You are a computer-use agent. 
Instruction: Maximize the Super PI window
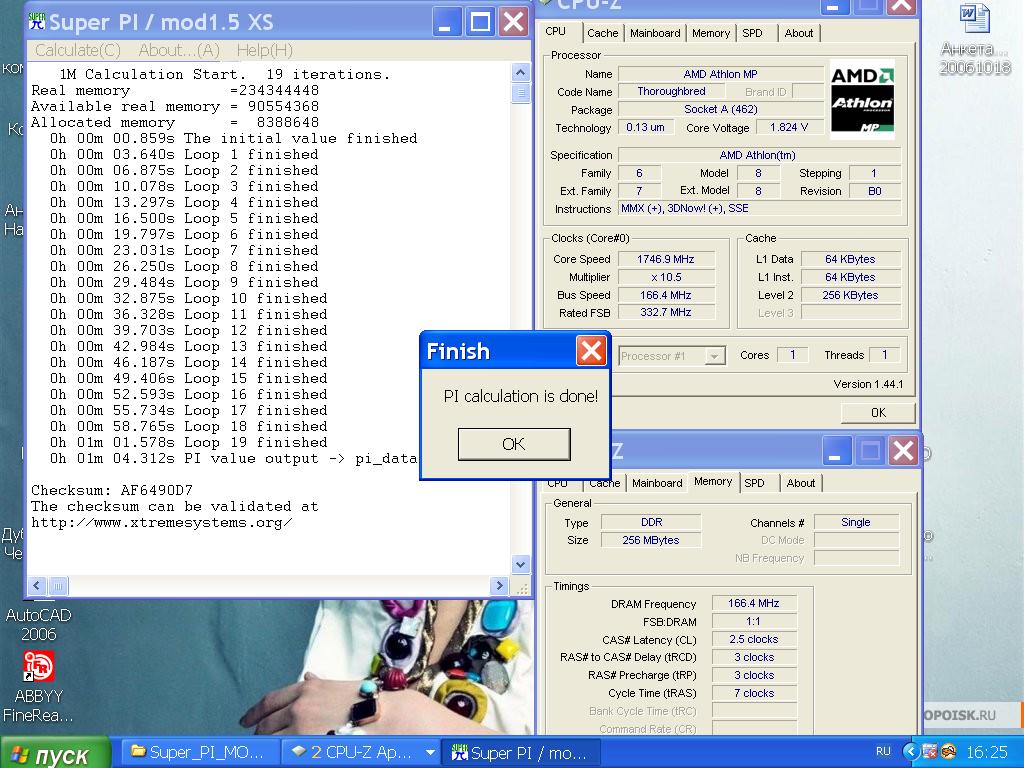[x=481, y=22]
